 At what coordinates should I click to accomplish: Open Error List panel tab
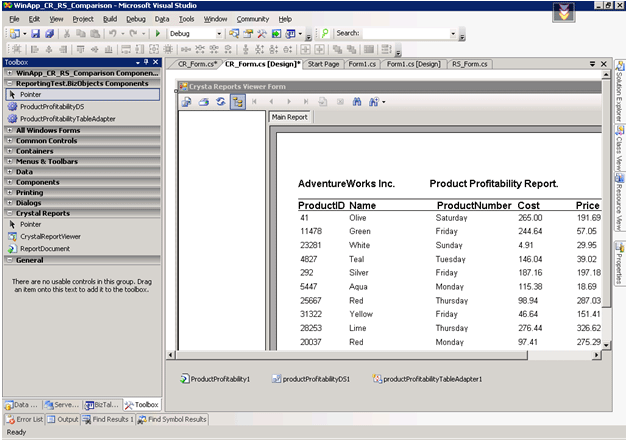pos(25,420)
